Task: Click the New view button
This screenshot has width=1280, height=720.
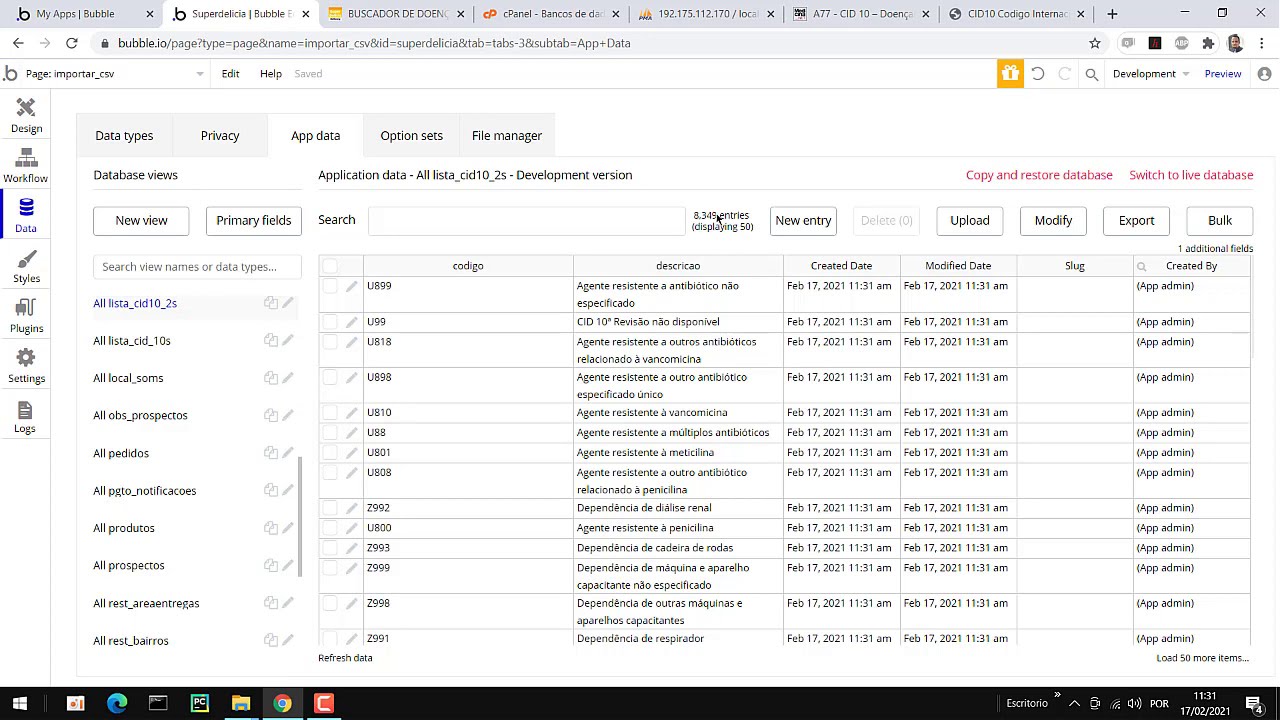Action: tap(141, 221)
